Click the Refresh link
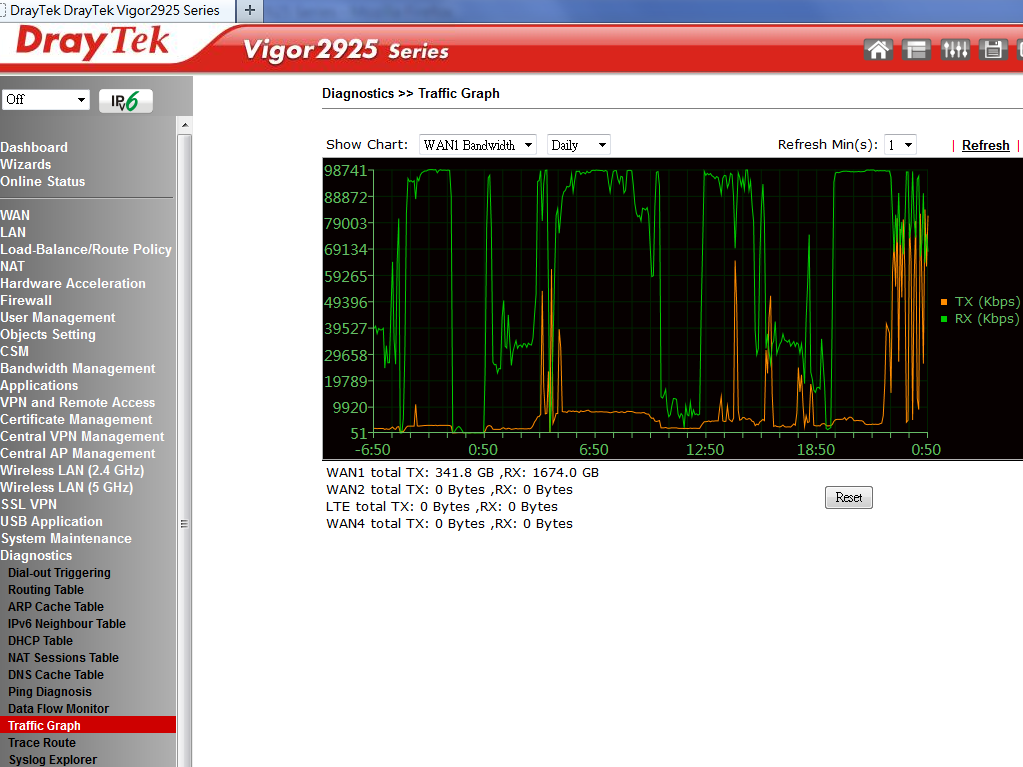The height and width of the screenshot is (767, 1023). click(x=985, y=145)
